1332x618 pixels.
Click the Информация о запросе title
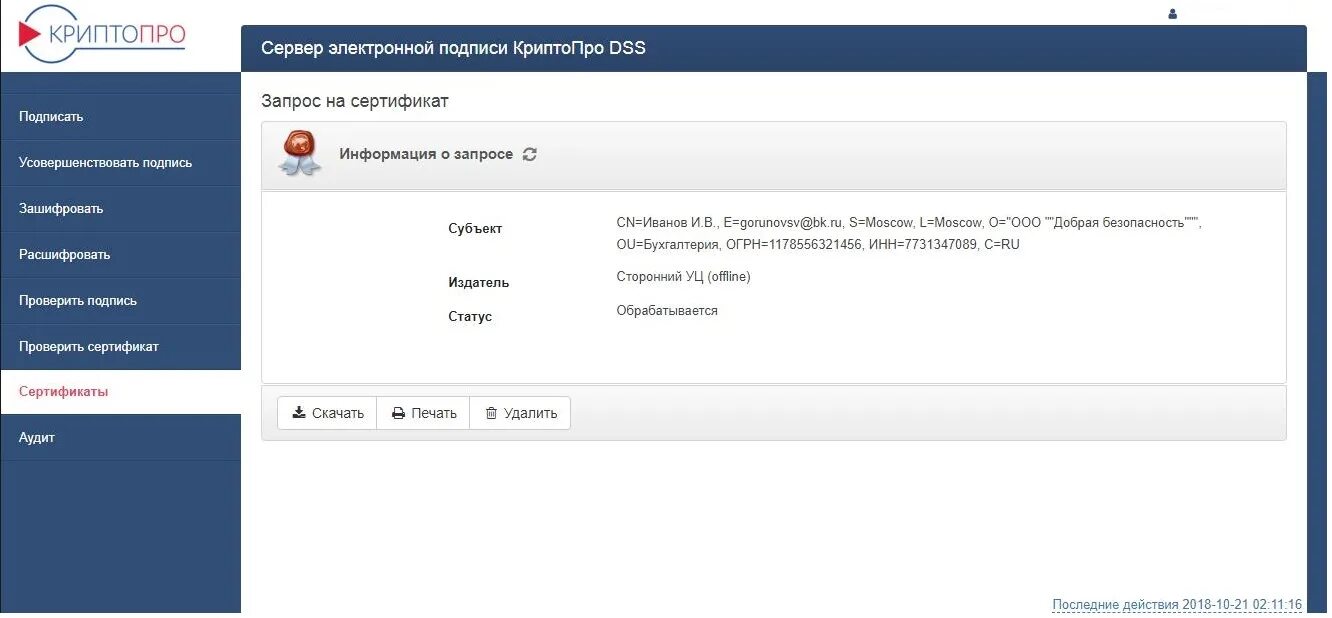[x=426, y=154]
